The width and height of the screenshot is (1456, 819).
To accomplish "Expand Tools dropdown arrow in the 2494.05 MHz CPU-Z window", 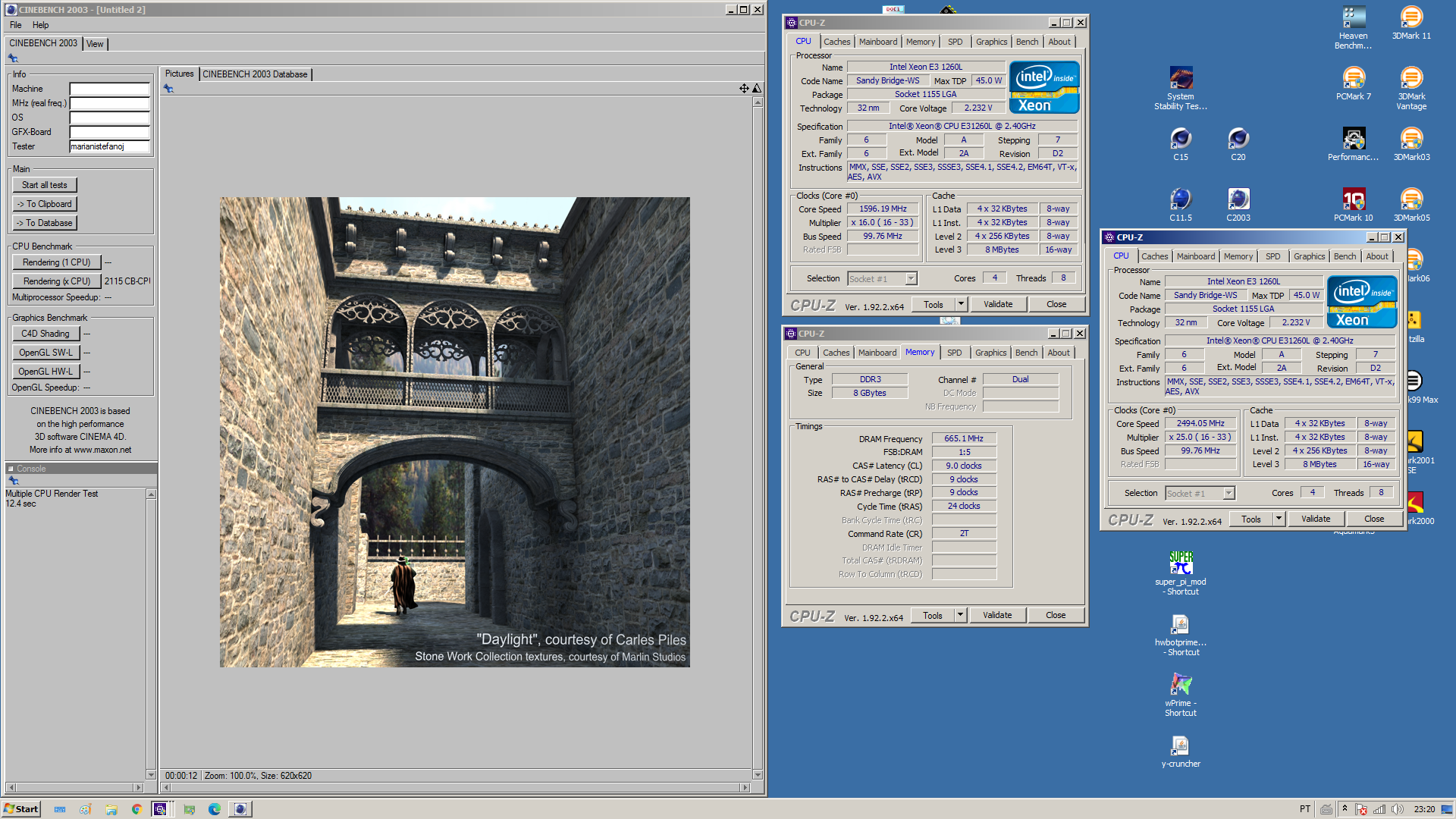I will point(1279,519).
